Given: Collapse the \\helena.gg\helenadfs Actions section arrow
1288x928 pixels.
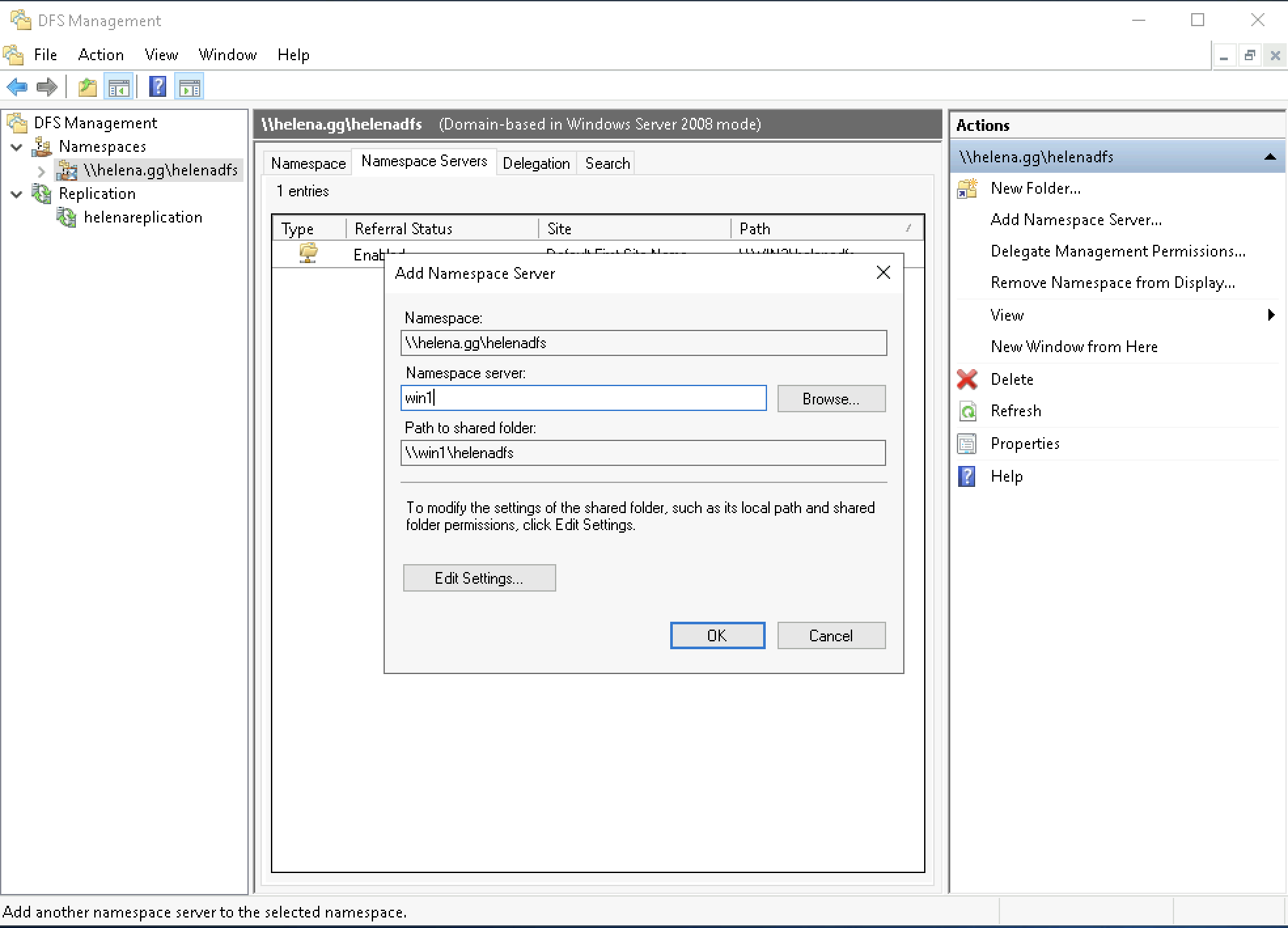Looking at the screenshot, I should pos(1270,157).
